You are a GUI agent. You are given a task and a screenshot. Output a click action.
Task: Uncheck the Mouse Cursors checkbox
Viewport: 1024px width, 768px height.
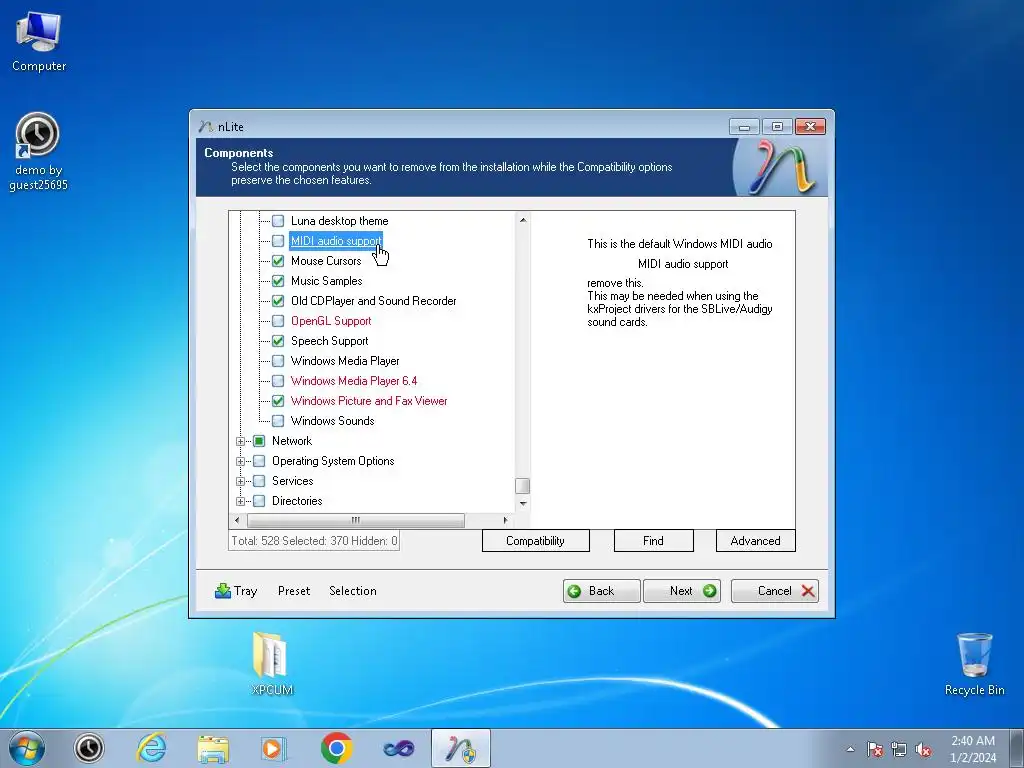[278, 261]
